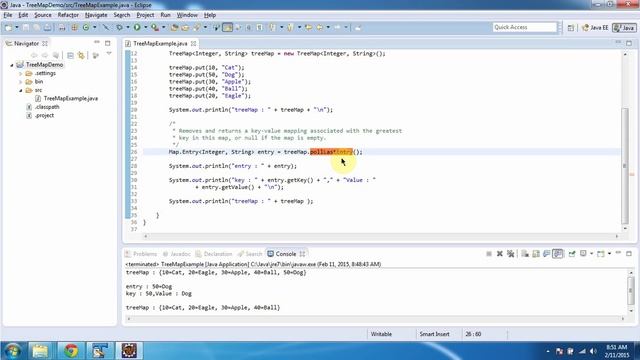
Task: Toggle Show Console on output change
Action: click(x=558, y=254)
